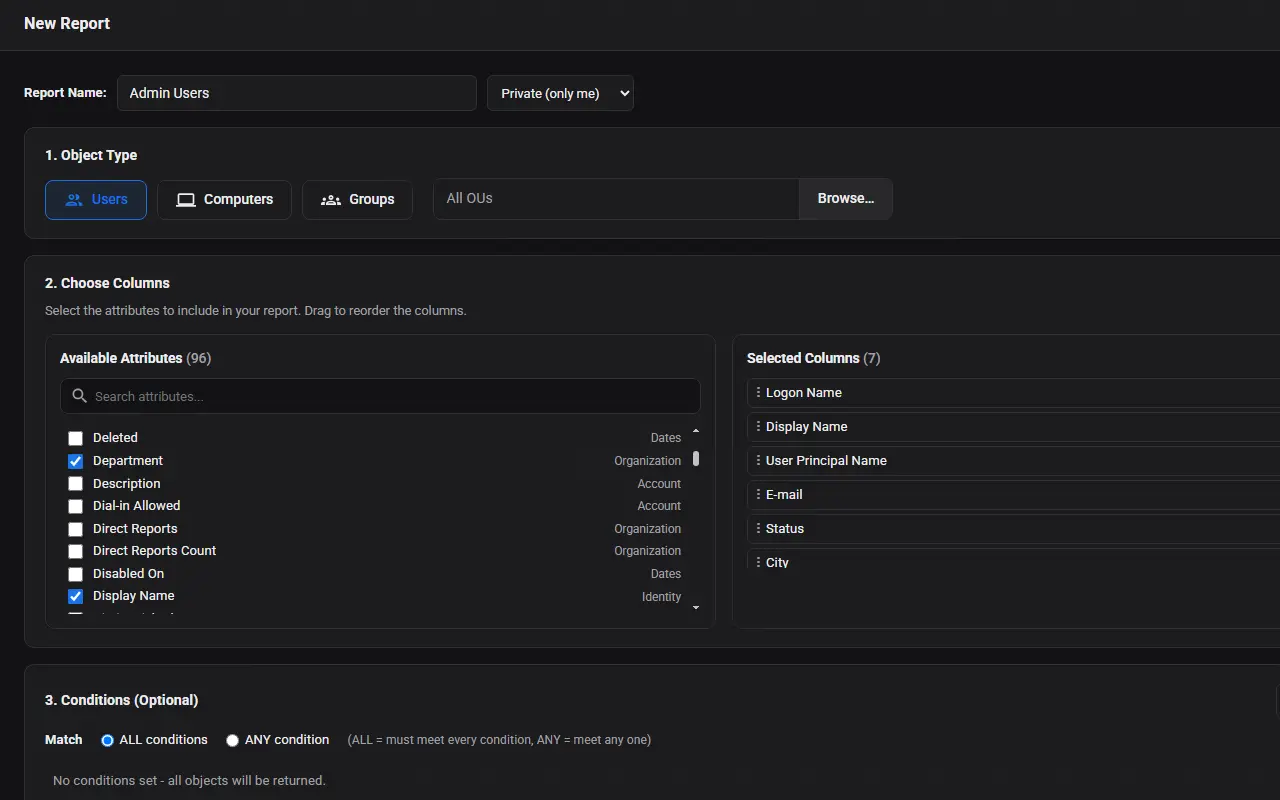Switch object type to Computers
This screenshot has width=1280, height=800.
224,200
